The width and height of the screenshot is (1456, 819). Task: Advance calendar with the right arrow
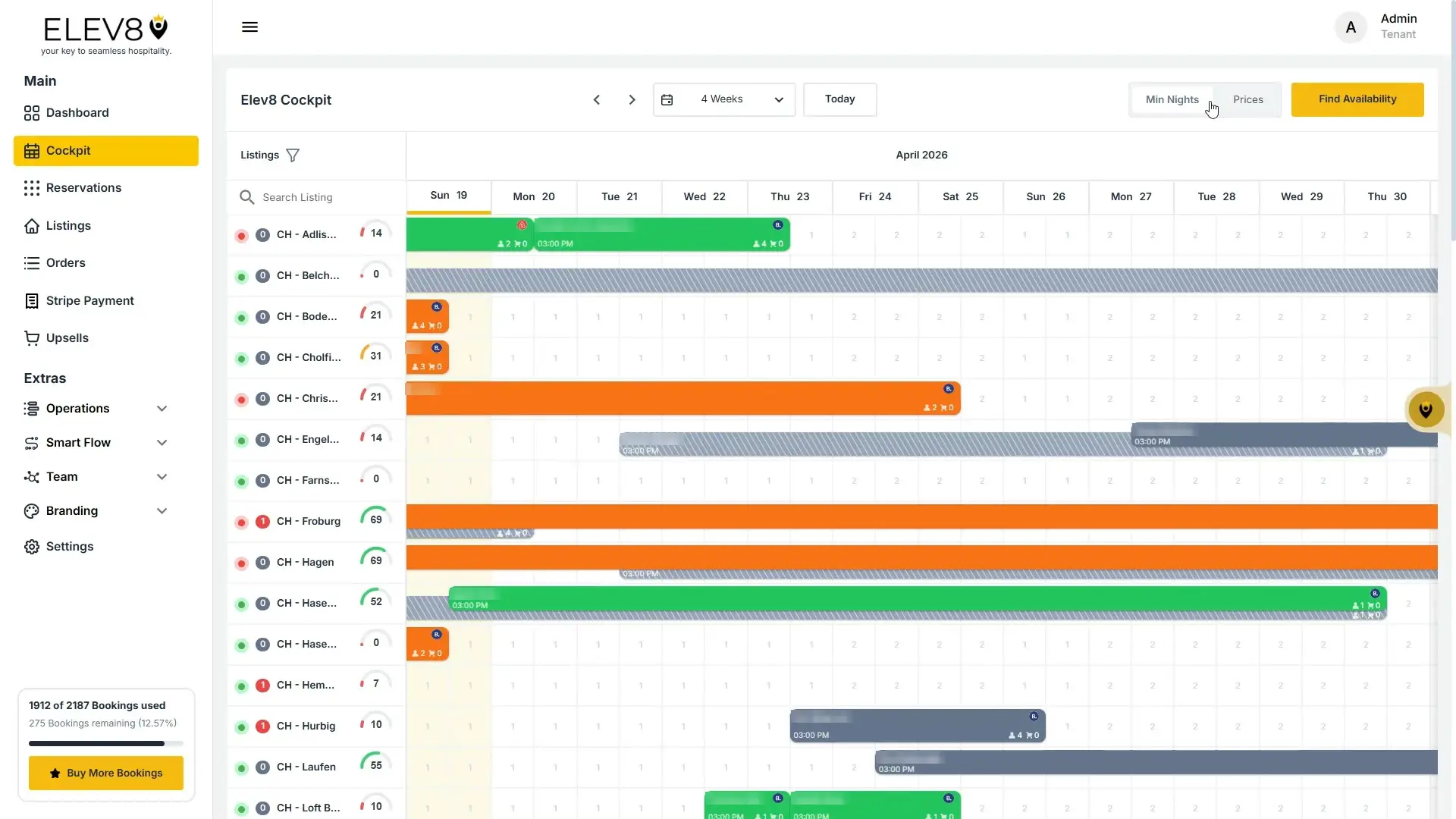click(632, 100)
